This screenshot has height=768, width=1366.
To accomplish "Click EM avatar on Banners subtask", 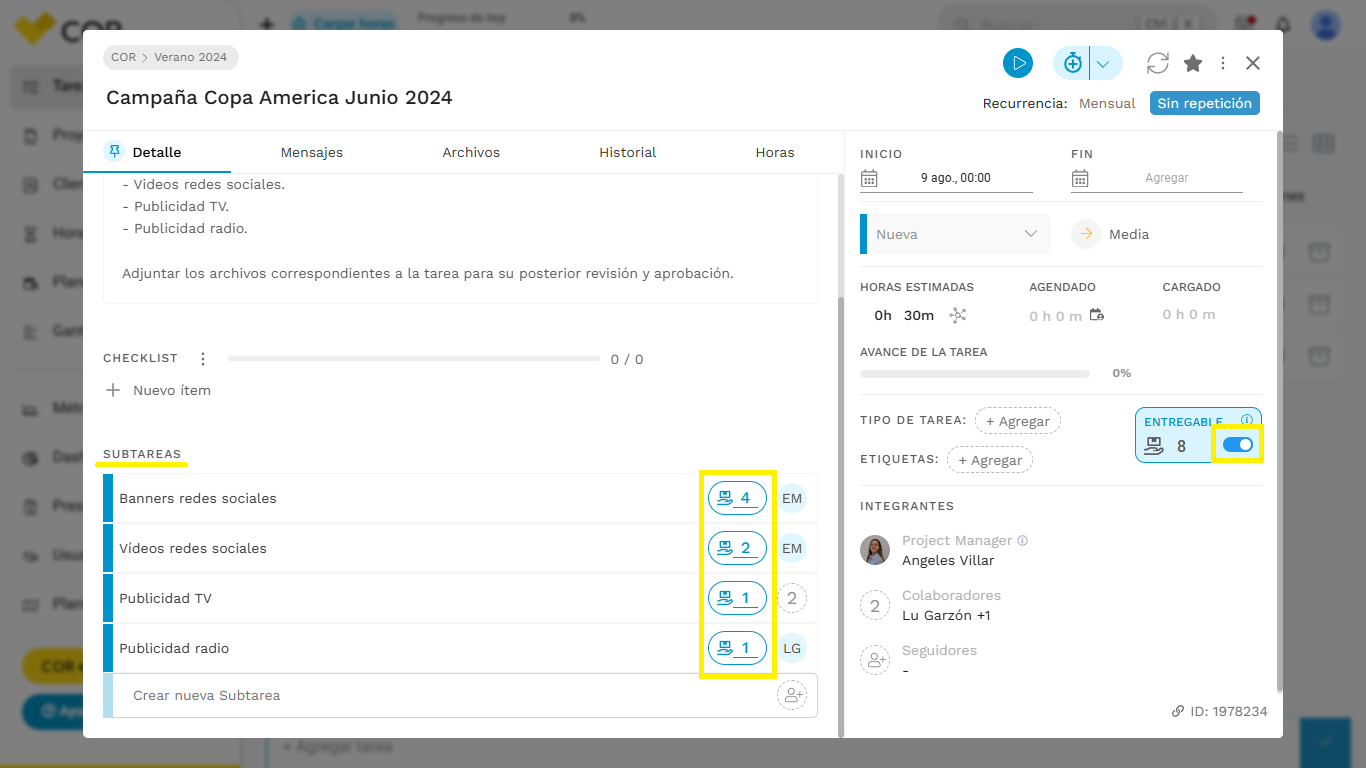I will pyautogui.click(x=792, y=498).
